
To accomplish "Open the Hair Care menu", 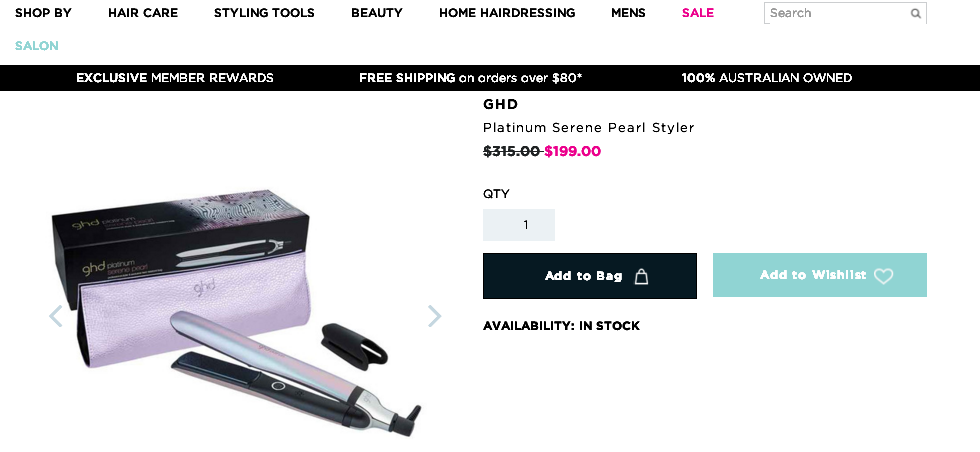I will point(143,13).
